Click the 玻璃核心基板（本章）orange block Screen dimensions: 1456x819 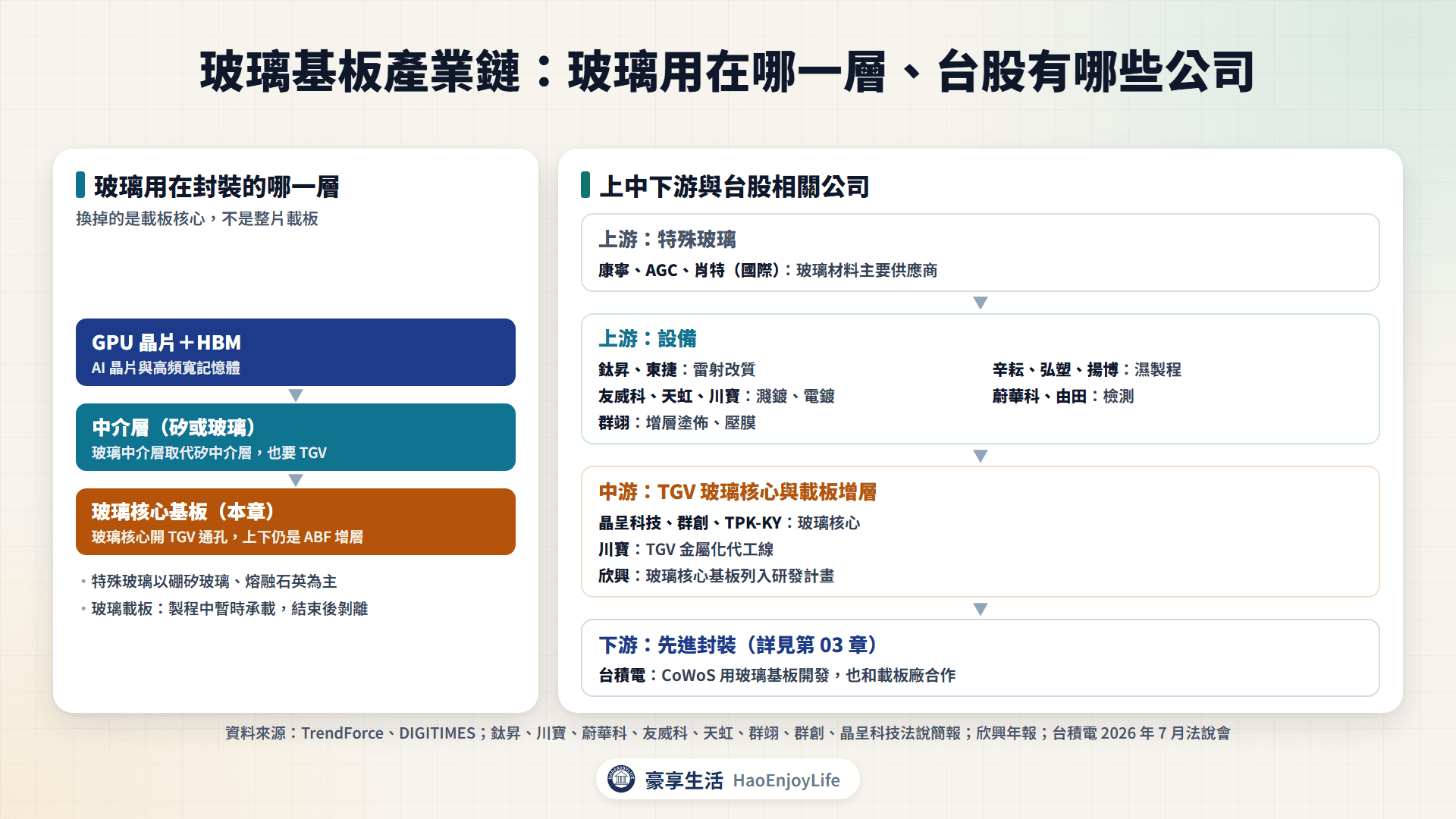point(296,522)
